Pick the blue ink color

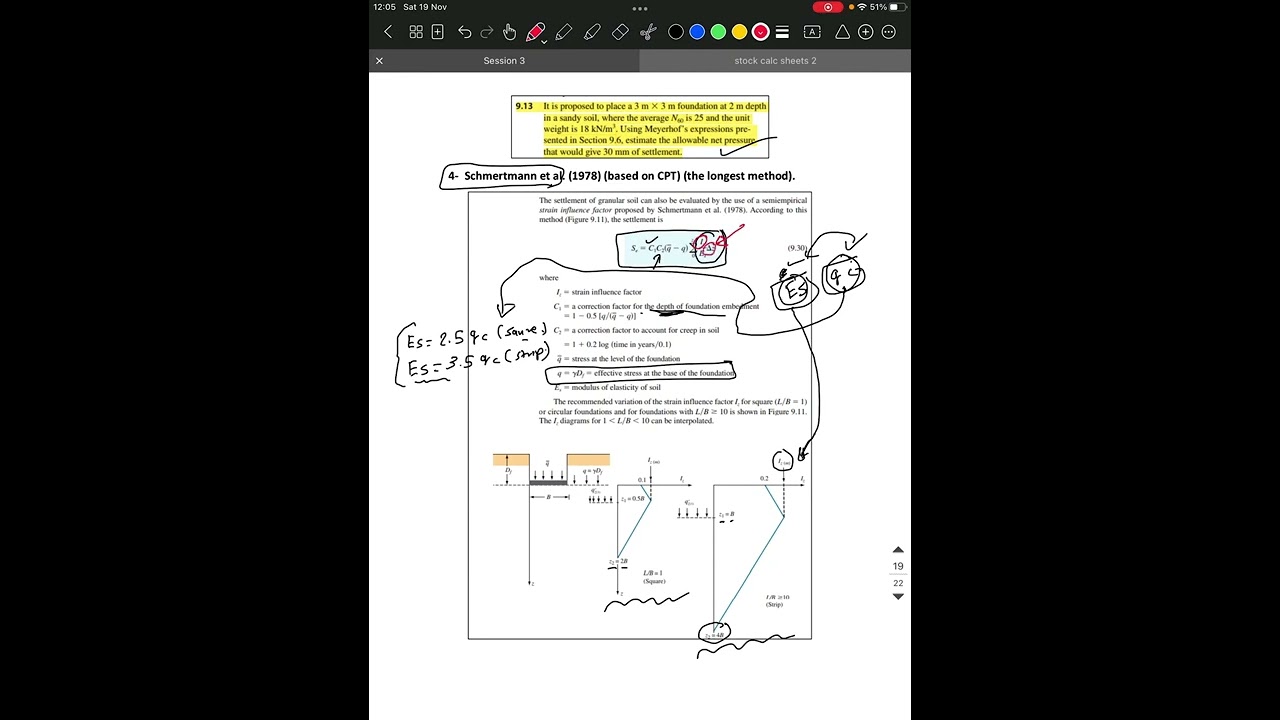point(697,32)
